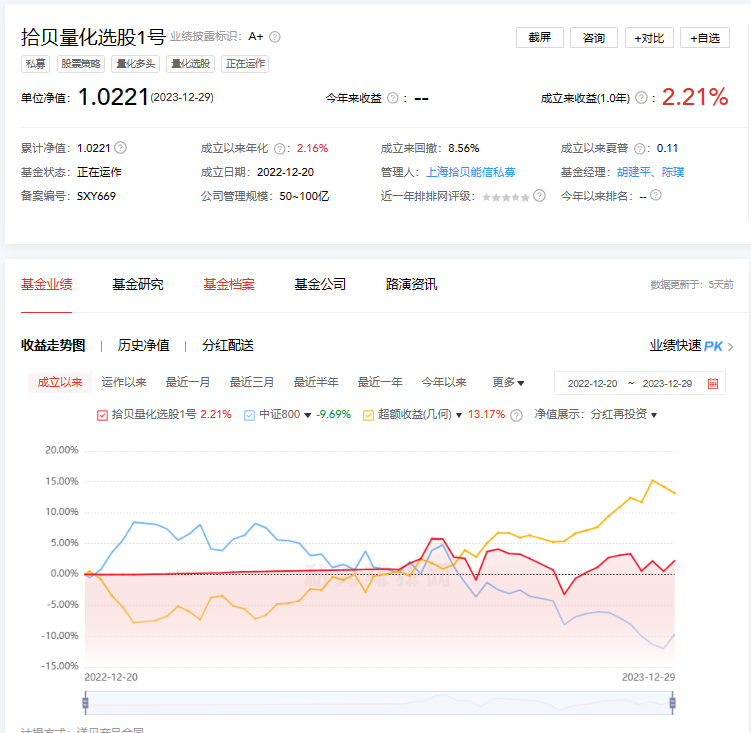The width and height of the screenshot is (751, 733).
Task: Click help icon beside 成立以来夏普
Action: click(639, 149)
